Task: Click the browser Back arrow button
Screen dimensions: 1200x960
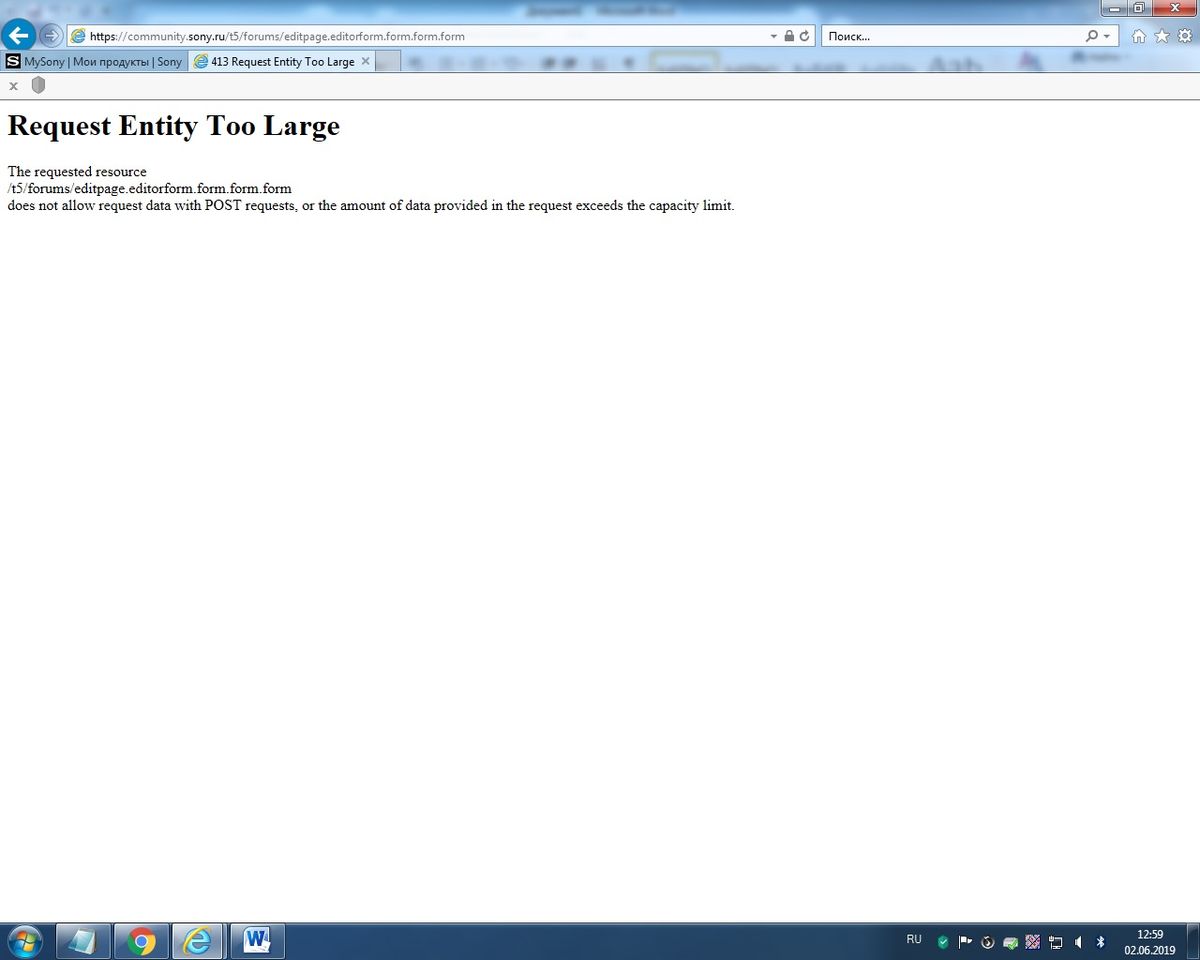Action: pos(18,36)
